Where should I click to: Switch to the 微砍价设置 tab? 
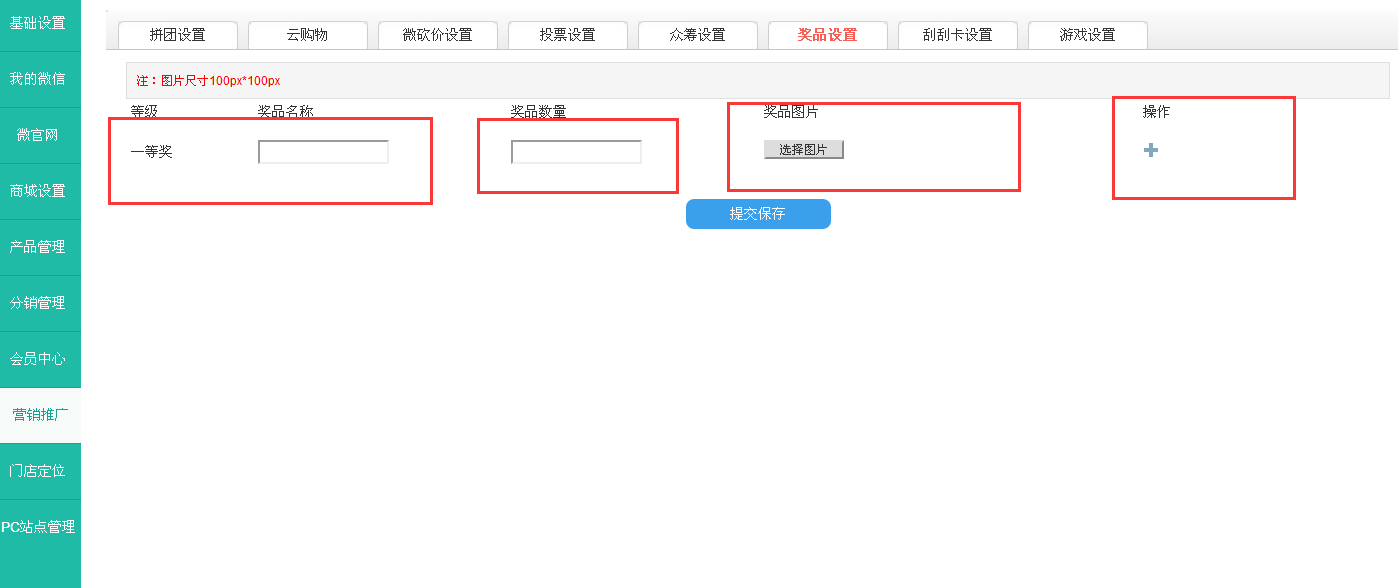coord(437,35)
